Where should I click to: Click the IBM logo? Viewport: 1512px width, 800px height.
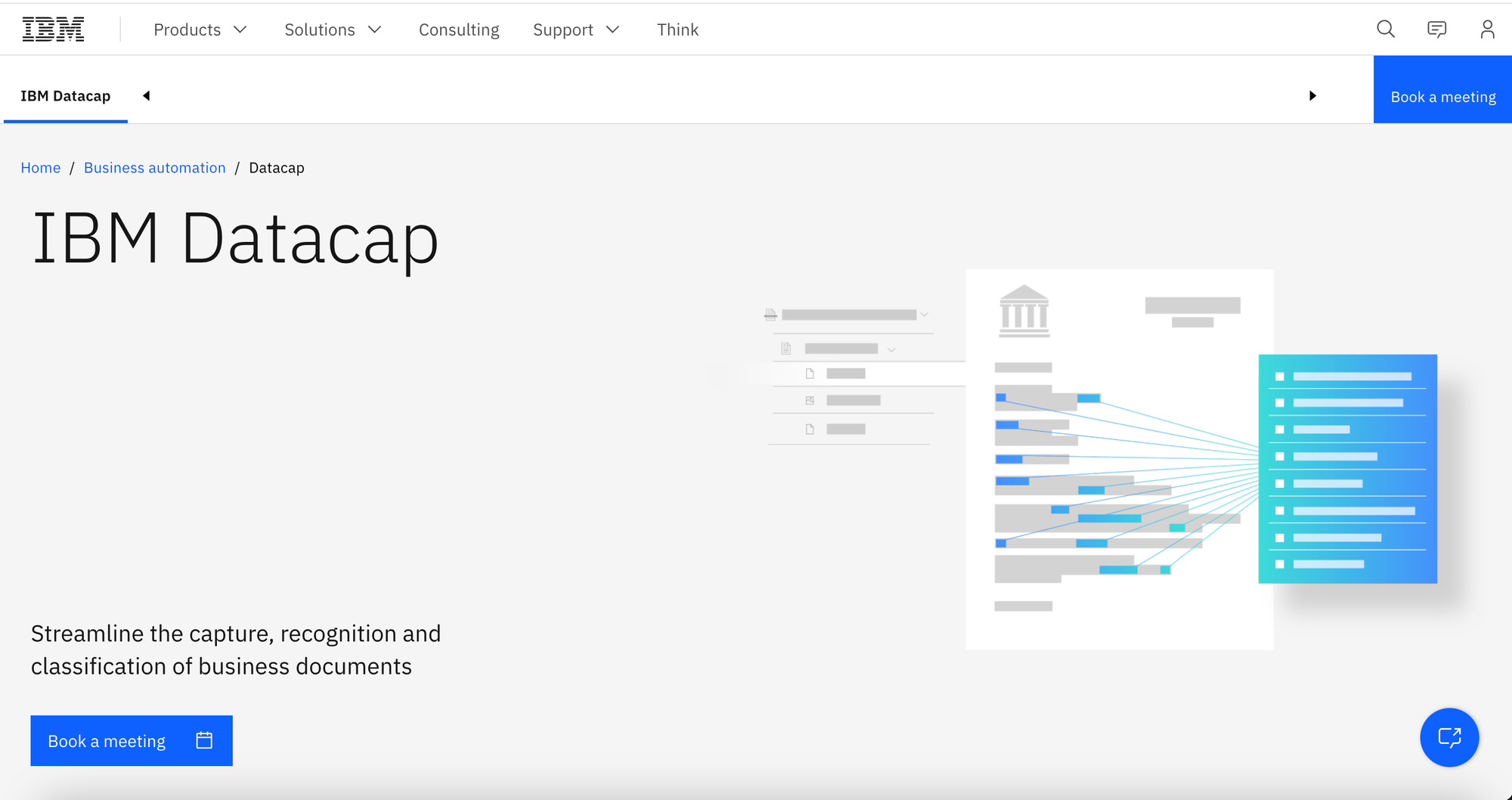[53, 28]
